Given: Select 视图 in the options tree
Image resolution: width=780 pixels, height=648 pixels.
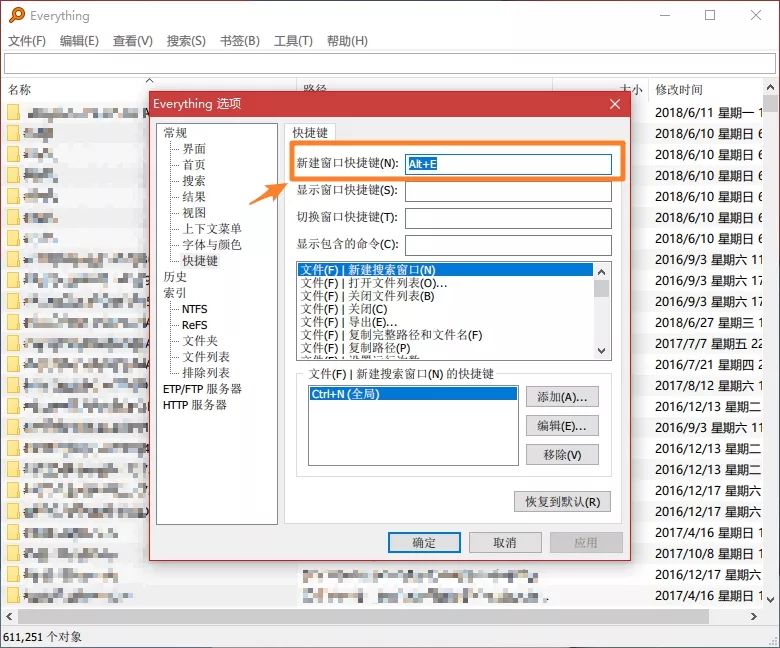Looking at the screenshot, I should click(x=194, y=212).
